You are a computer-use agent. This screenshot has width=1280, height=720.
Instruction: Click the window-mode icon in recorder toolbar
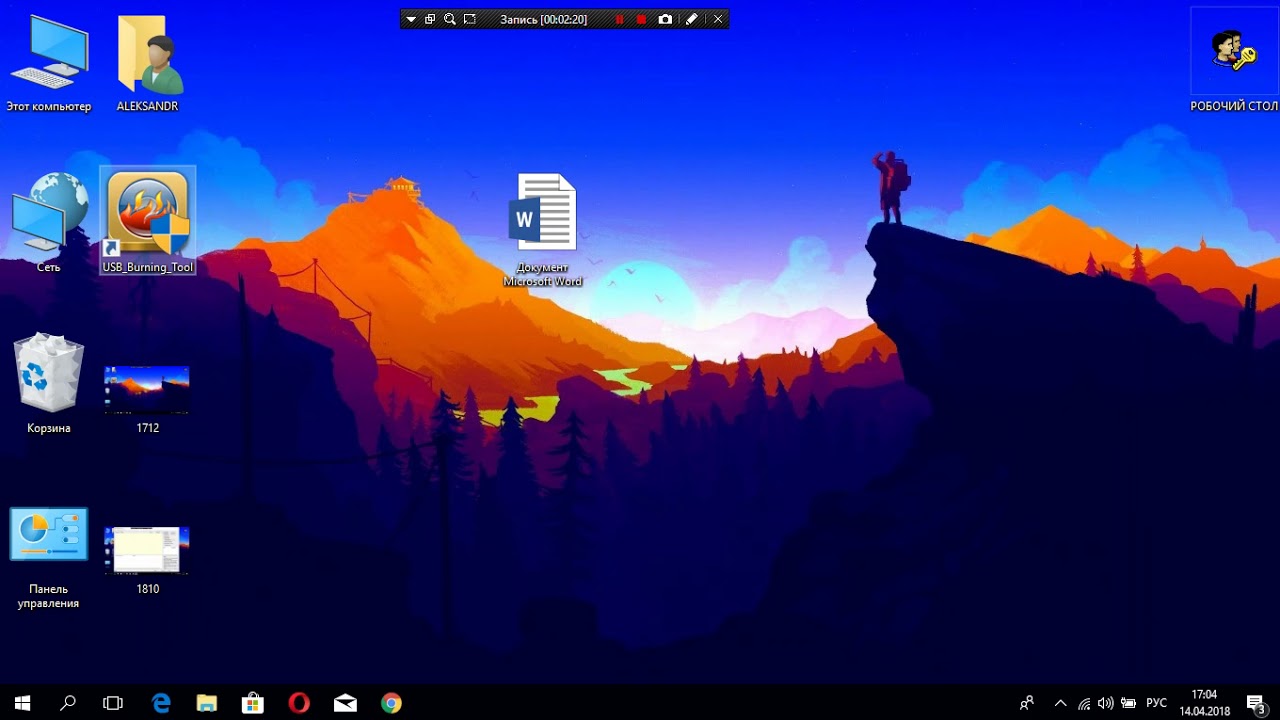(x=430, y=19)
